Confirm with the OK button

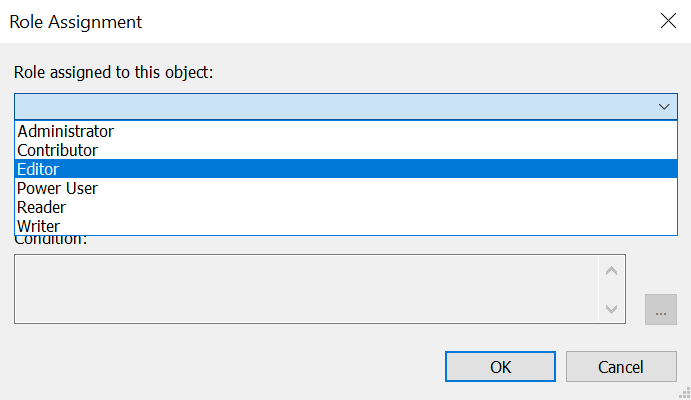tap(500, 366)
